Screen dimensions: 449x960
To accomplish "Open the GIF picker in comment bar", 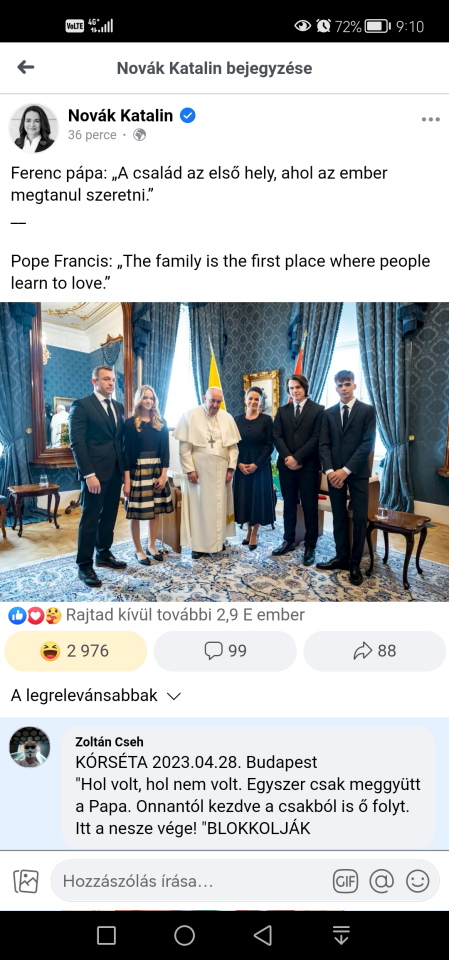I will click(345, 882).
